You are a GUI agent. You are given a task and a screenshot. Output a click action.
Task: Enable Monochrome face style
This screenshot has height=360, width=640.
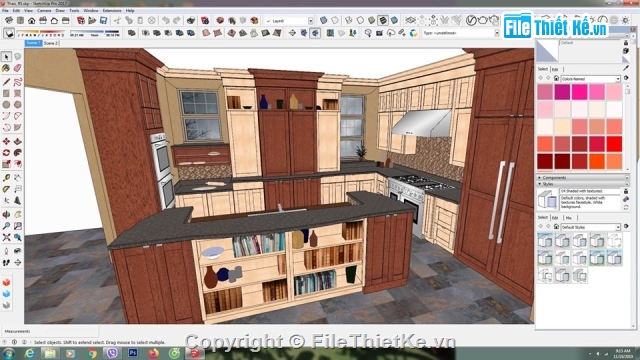[x=394, y=20]
